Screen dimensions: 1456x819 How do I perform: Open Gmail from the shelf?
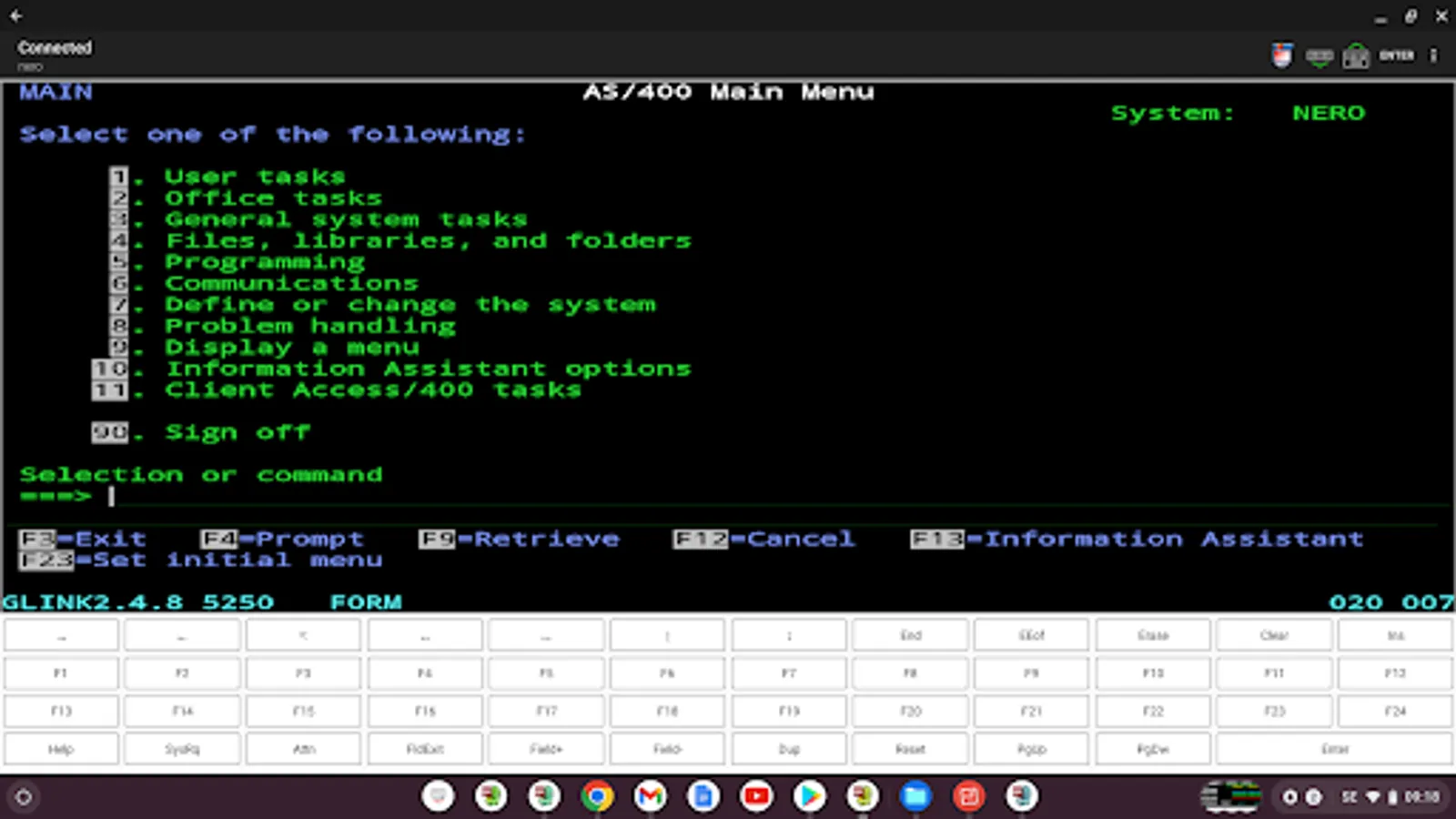coord(650,797)
